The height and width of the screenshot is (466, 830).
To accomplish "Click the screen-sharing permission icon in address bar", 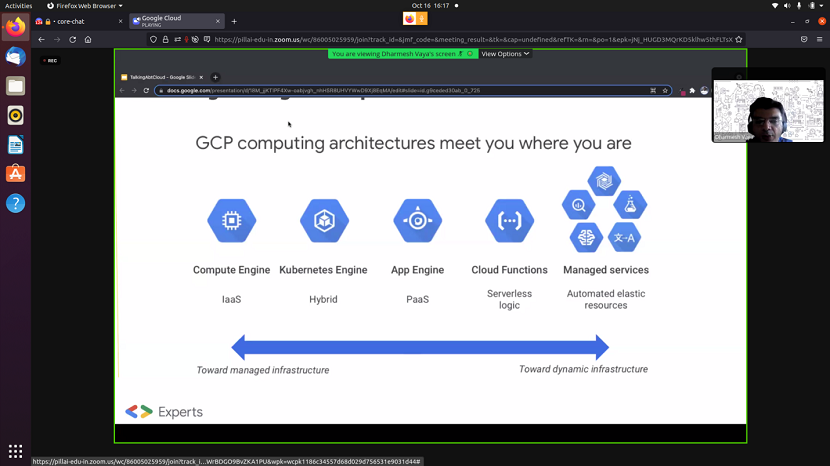I will click(x=207, y=39).
